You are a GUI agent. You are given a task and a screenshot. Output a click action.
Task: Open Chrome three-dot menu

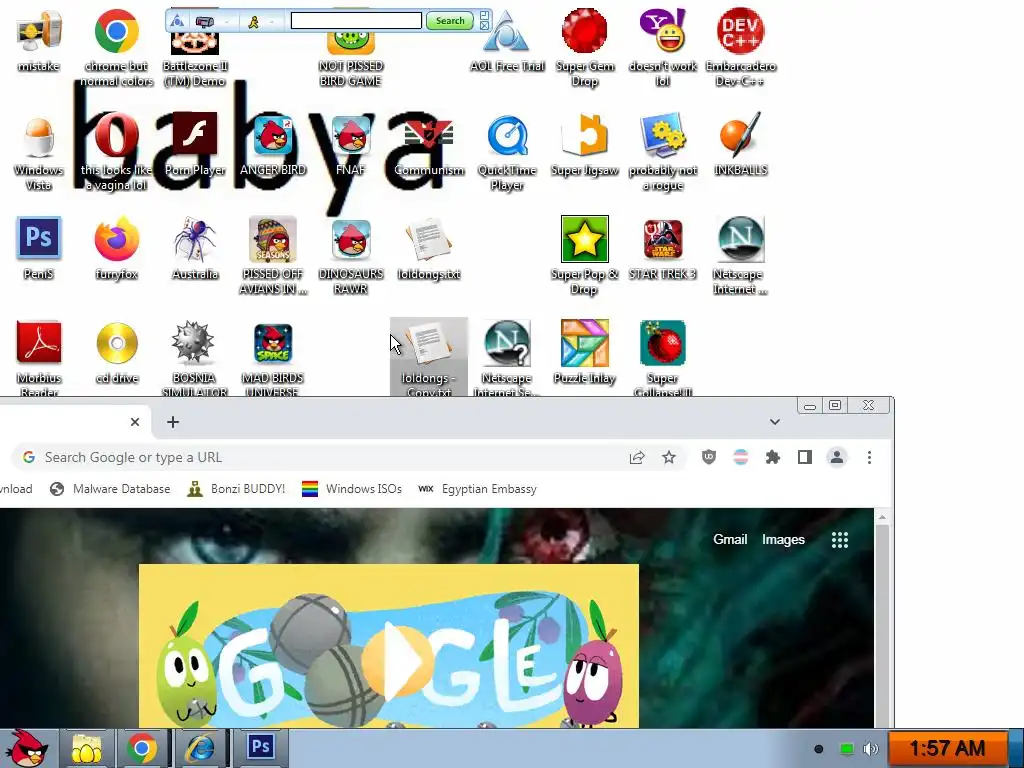[869, 457]
